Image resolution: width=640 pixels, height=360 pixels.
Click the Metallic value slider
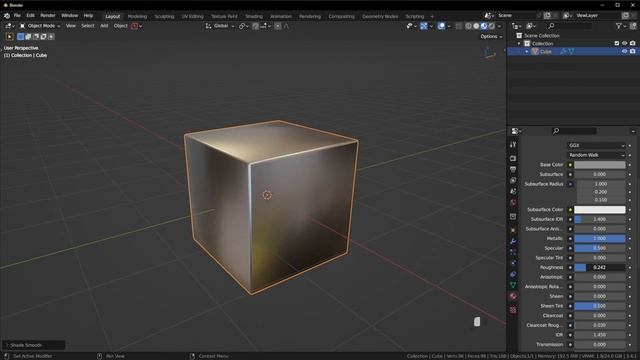[x=600, y=239]
